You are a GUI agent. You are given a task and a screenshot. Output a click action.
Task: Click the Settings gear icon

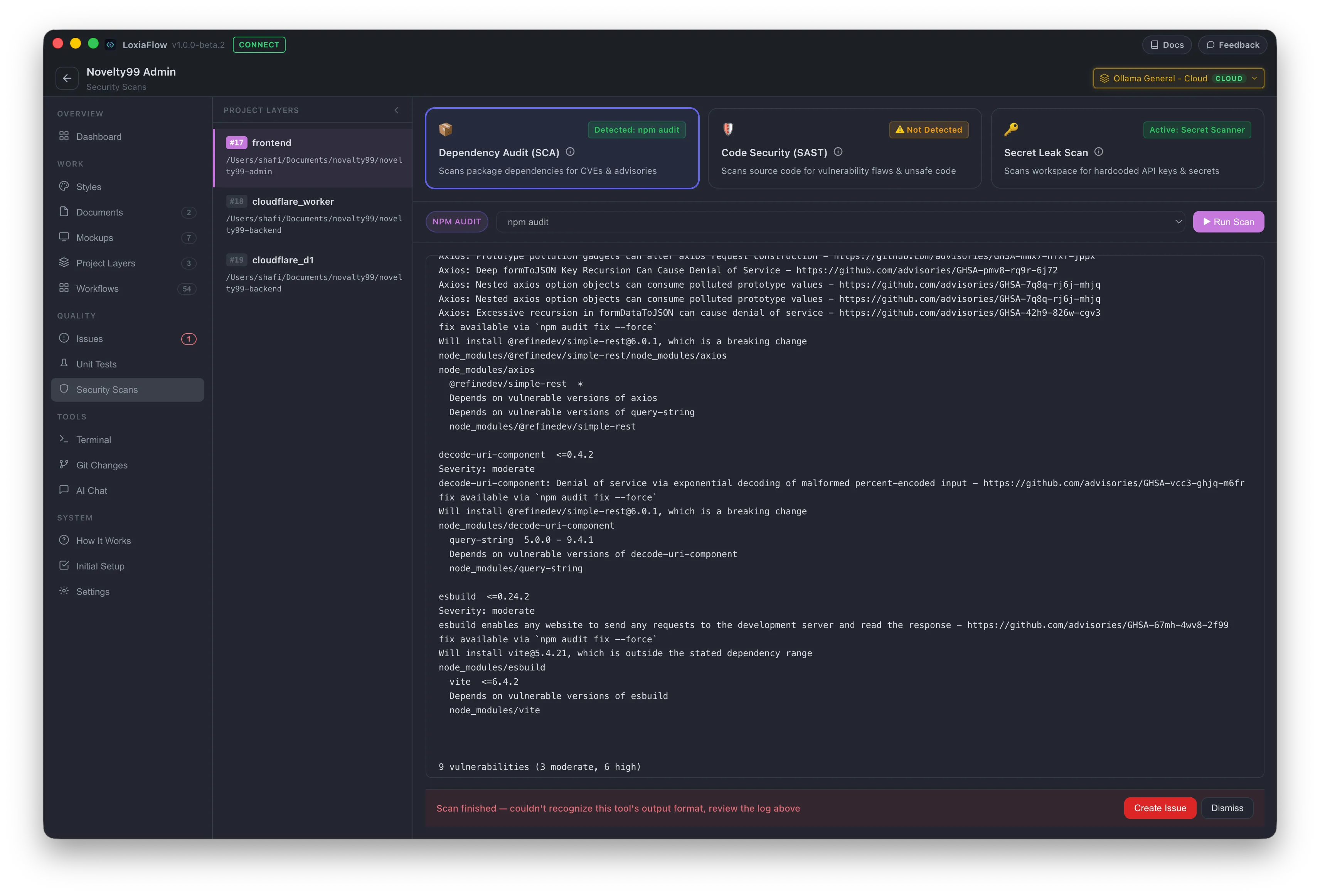click(x=64, y=591)
